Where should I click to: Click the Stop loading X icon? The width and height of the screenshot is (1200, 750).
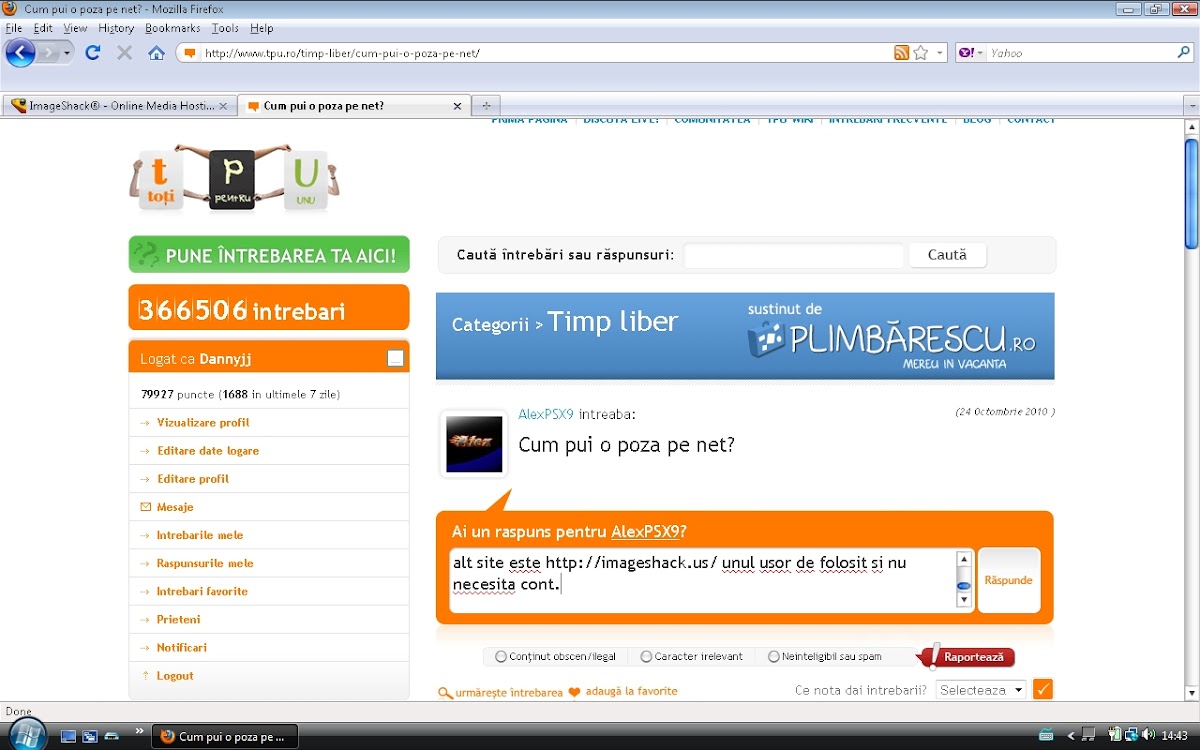[124, 53]
